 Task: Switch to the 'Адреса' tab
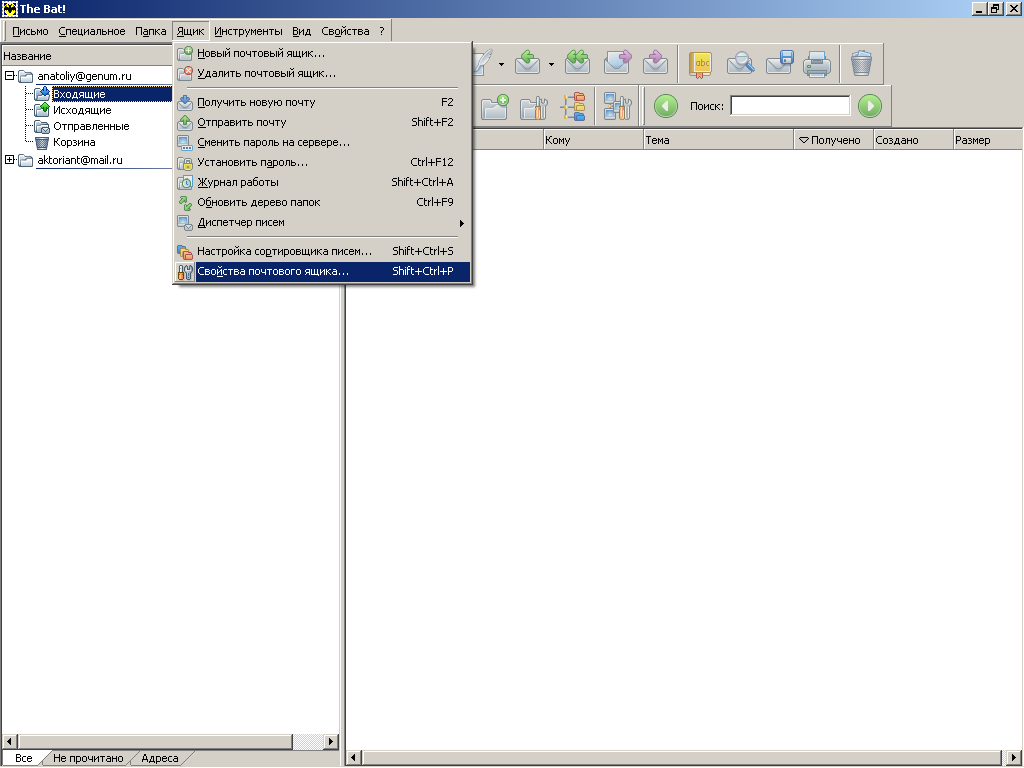tap(159, 758)
